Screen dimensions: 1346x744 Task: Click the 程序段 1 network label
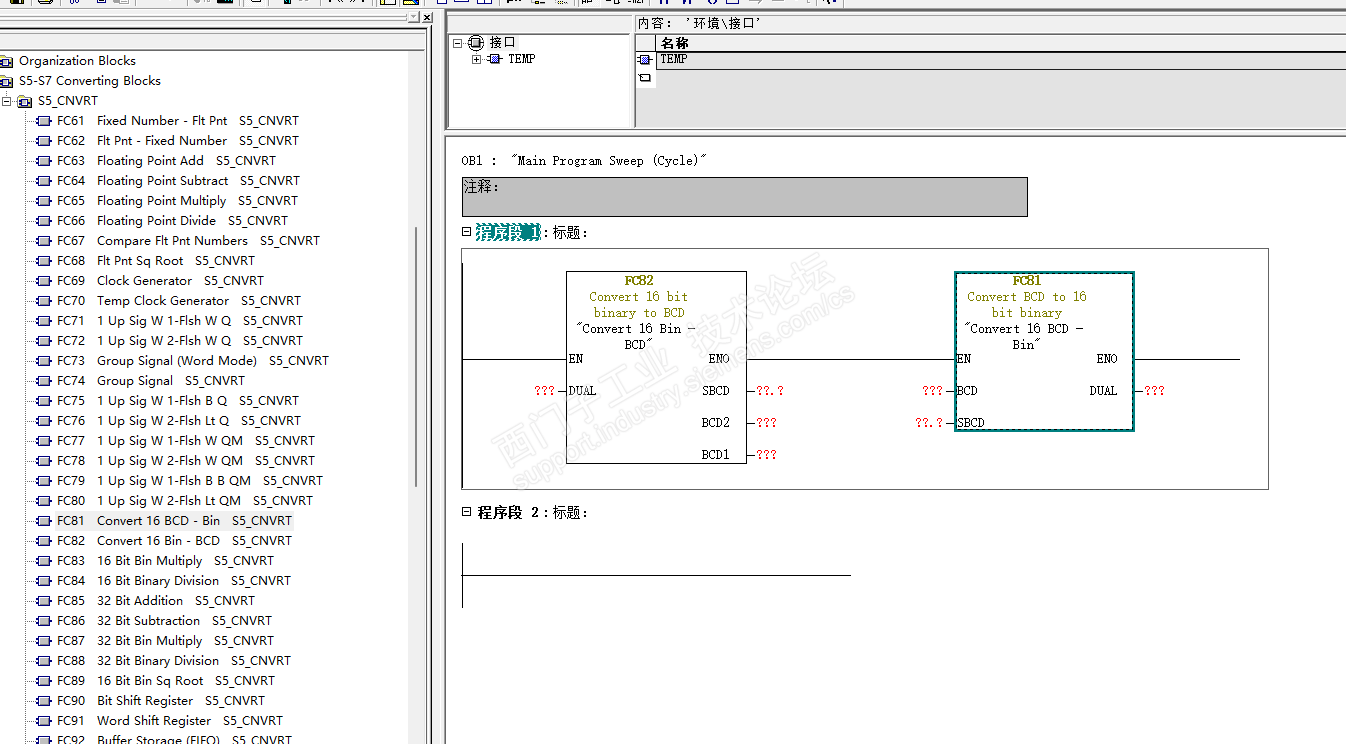[x=508, y=232]
